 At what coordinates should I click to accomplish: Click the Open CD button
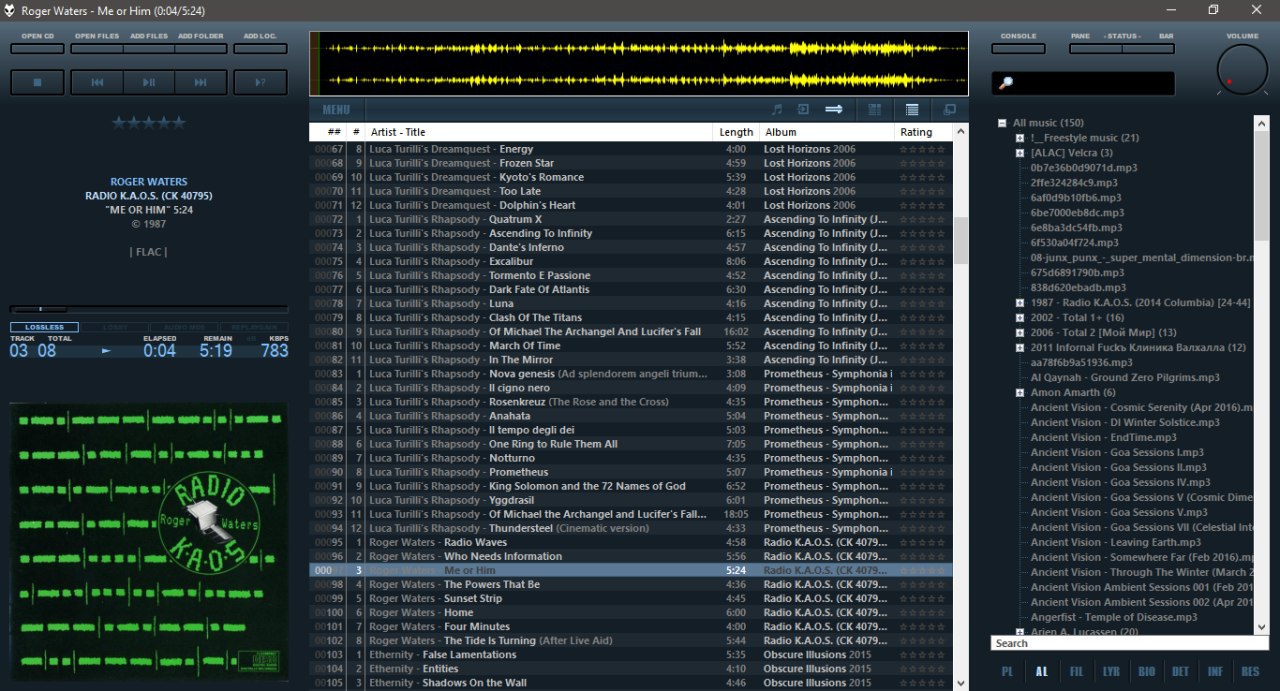tap(38, 48)
